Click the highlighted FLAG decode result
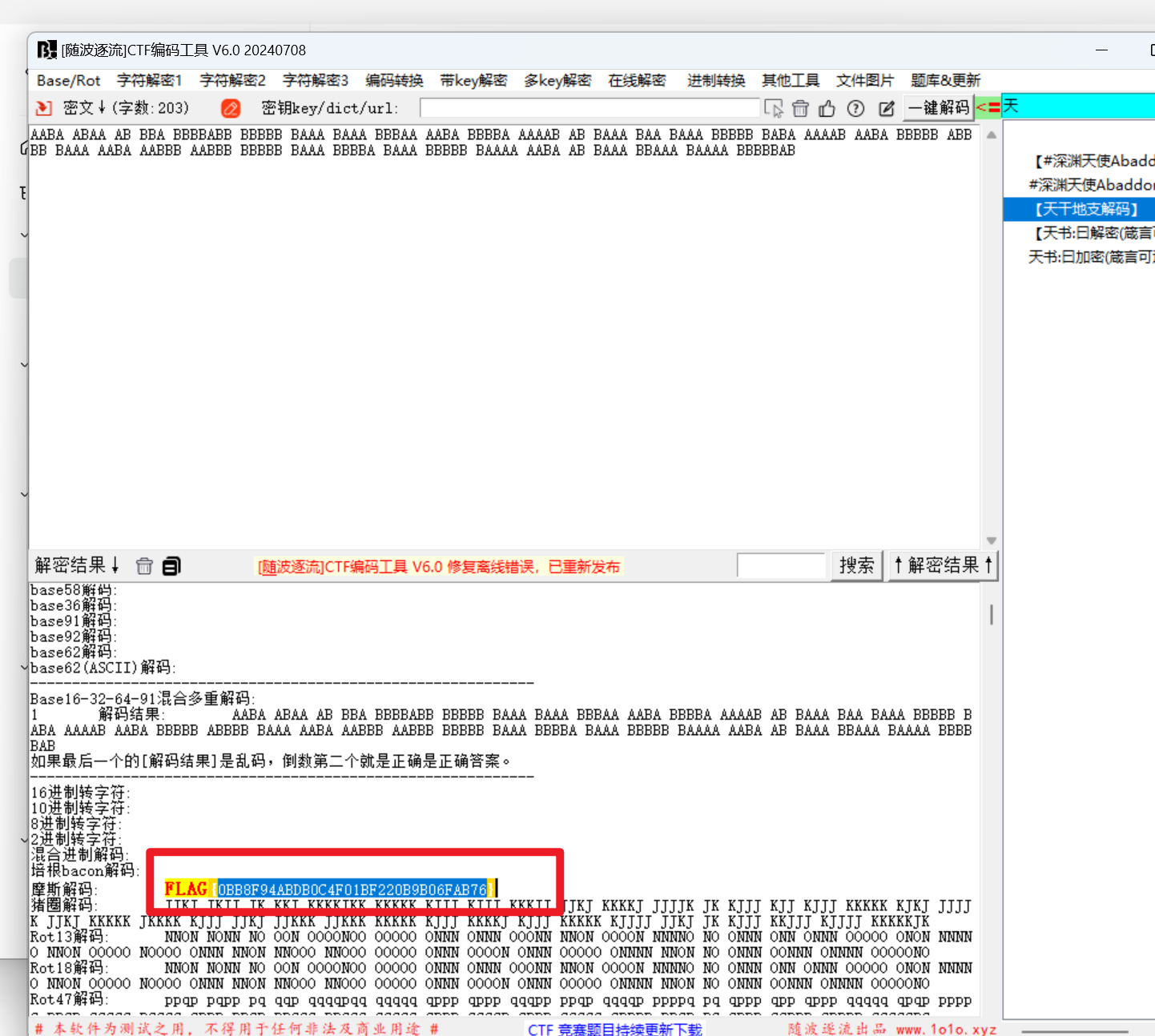 tap(330, 889)
